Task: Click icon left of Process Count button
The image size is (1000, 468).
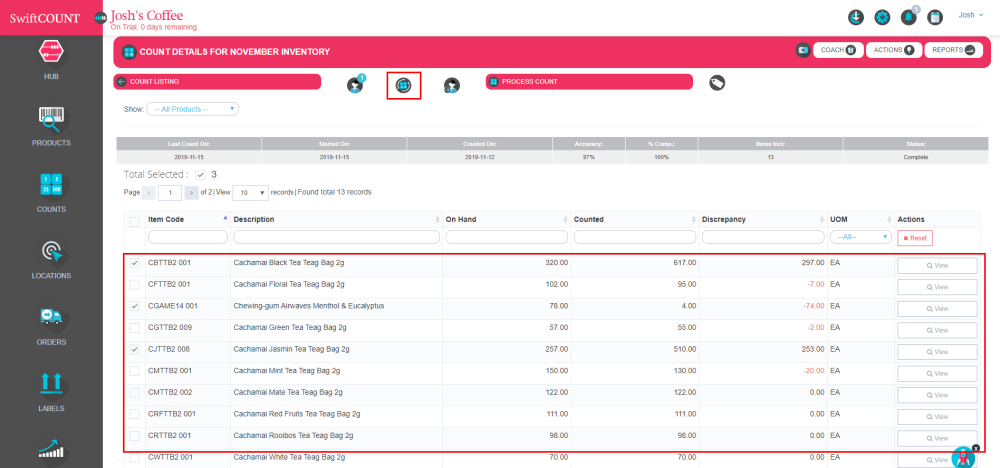Action: (452, 85)
